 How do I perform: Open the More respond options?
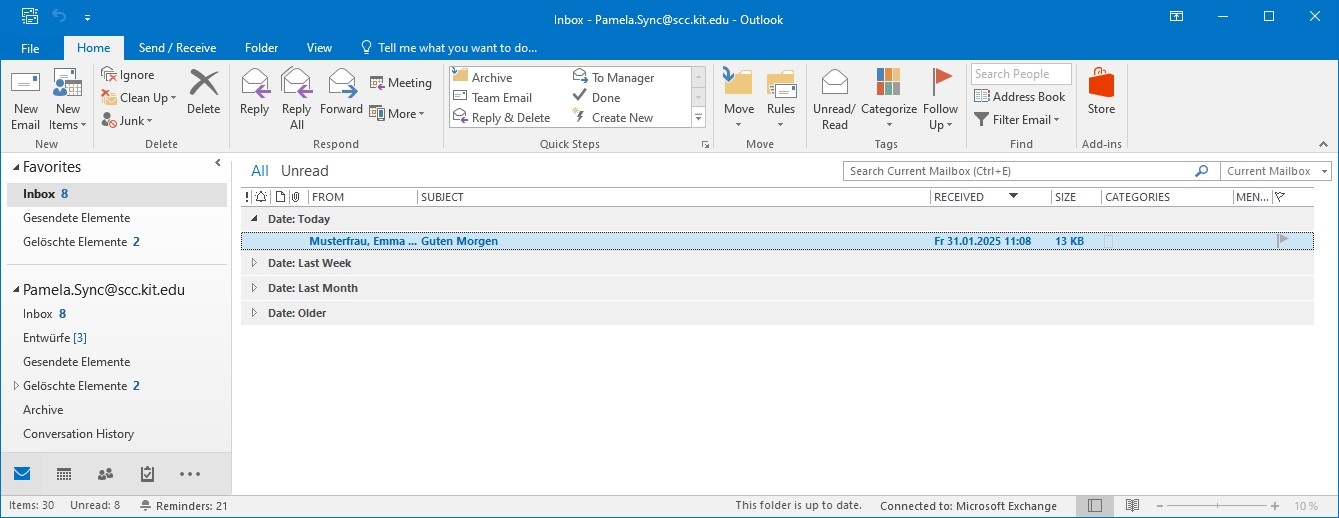pos(397,113)
